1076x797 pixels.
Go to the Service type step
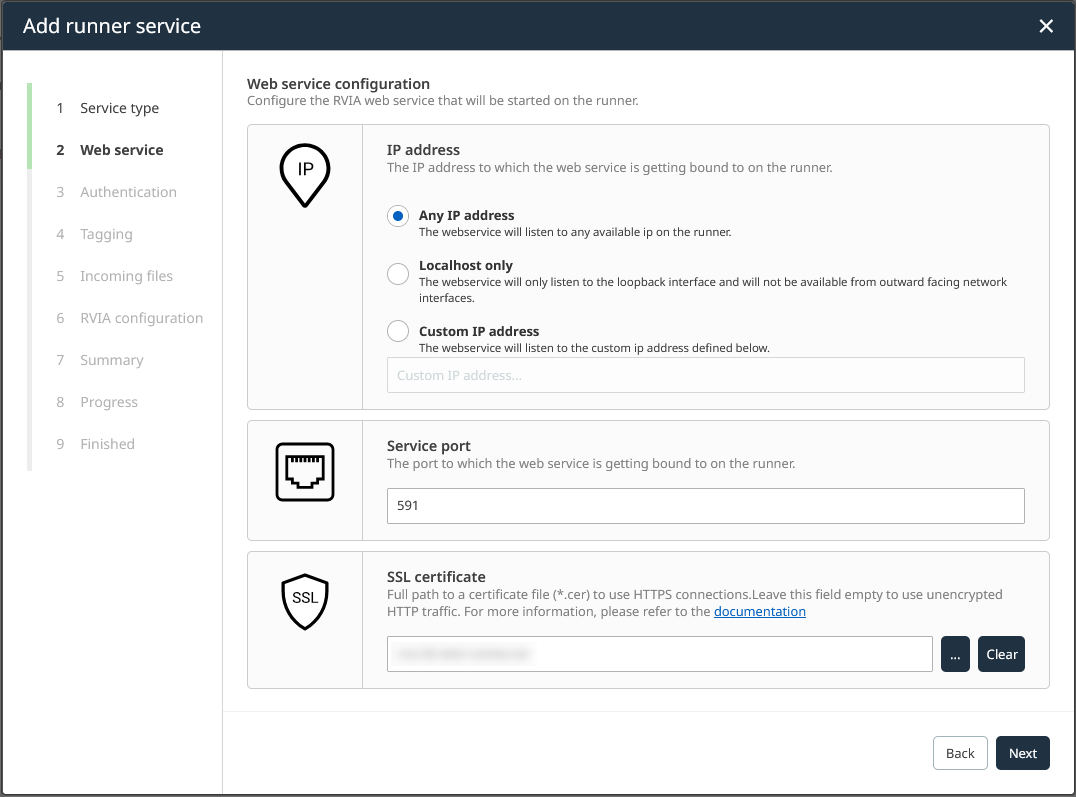coord(119,108)
